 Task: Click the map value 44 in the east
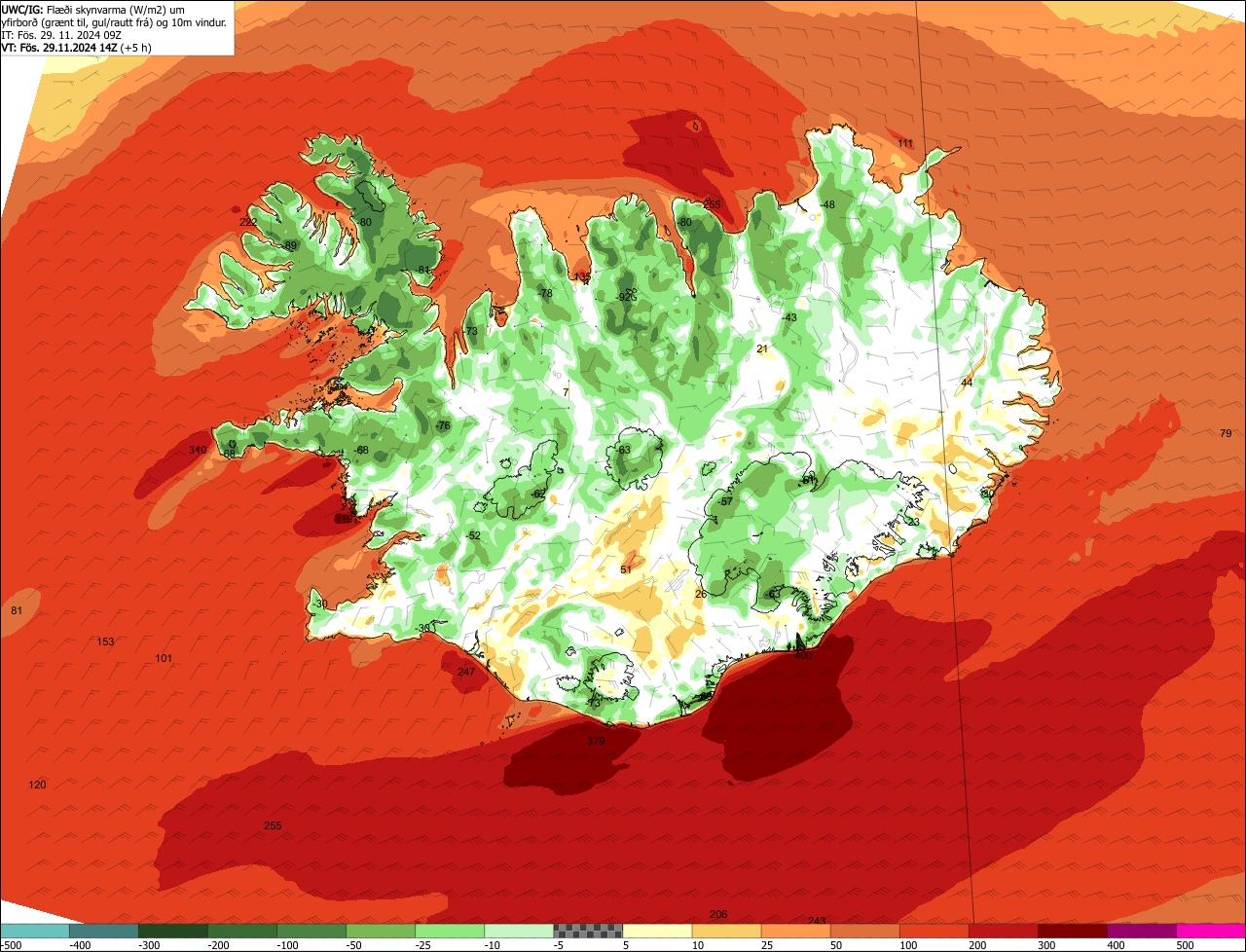[x=967, y=383]
